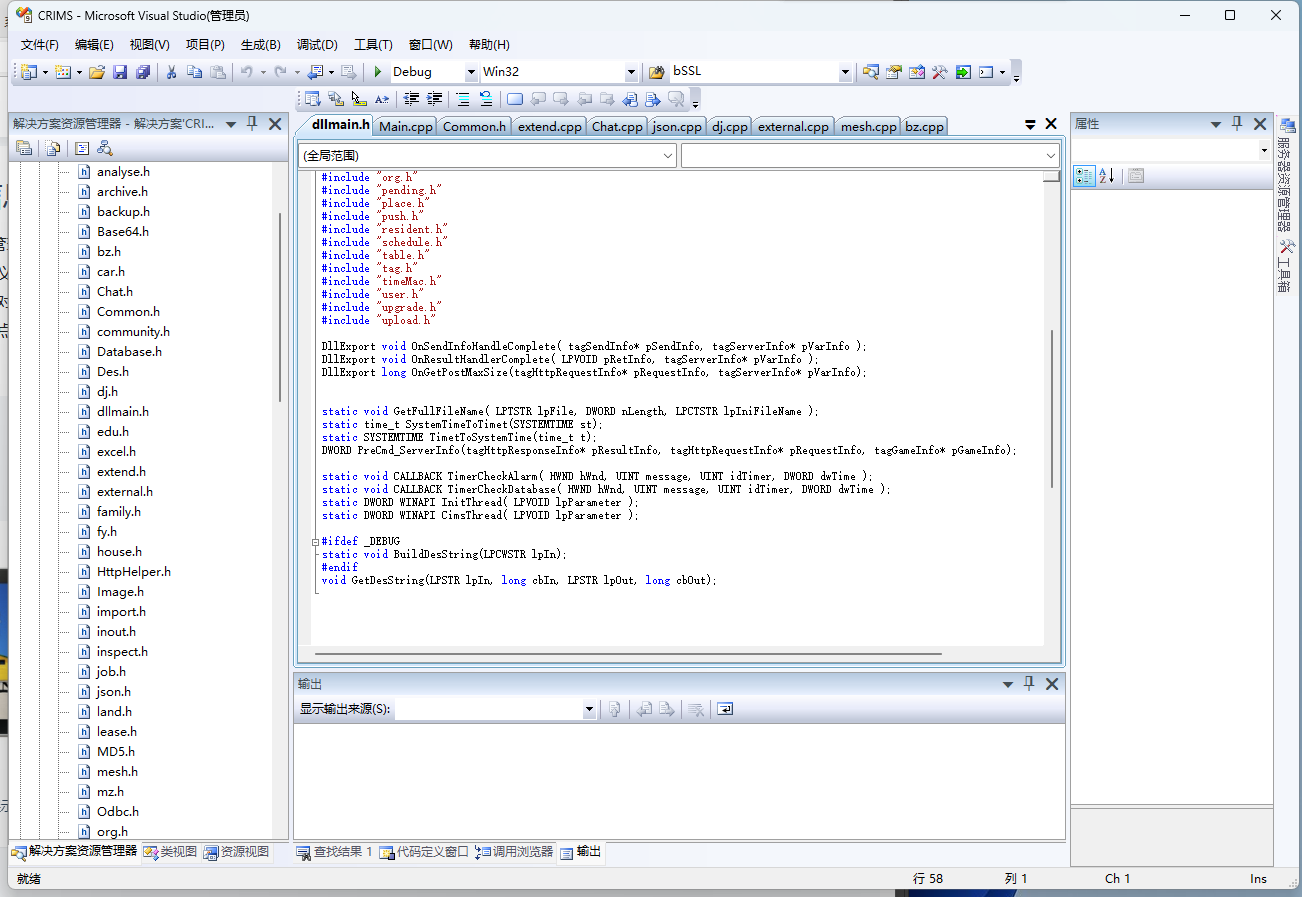Select HttpHelper.h in the solution tree

click(x=134, y=571)
